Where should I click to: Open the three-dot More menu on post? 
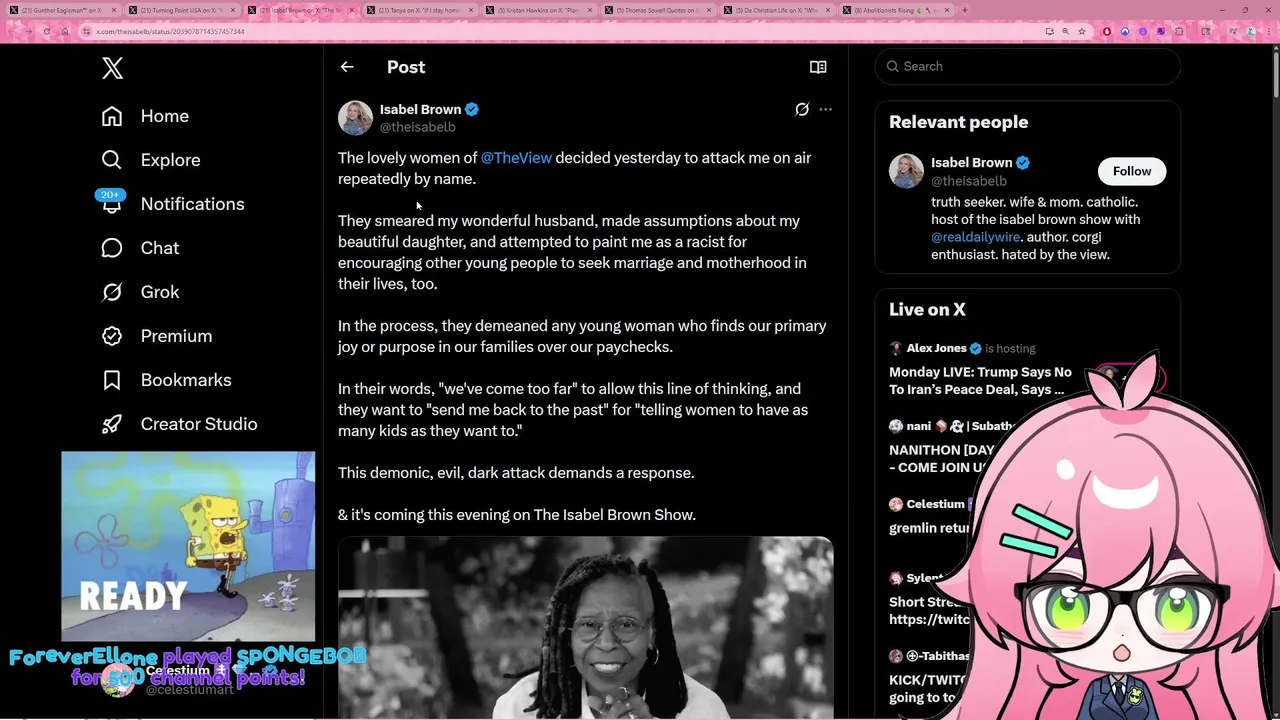pyautogui.click(x=825, y=109)
